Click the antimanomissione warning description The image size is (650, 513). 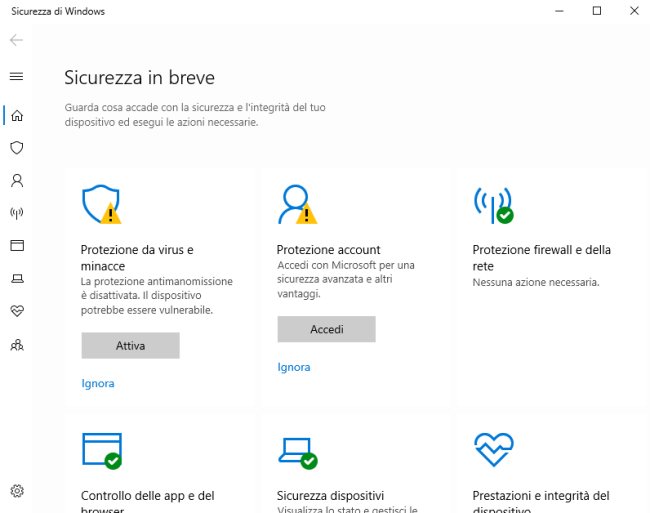[x=157, y=296]
